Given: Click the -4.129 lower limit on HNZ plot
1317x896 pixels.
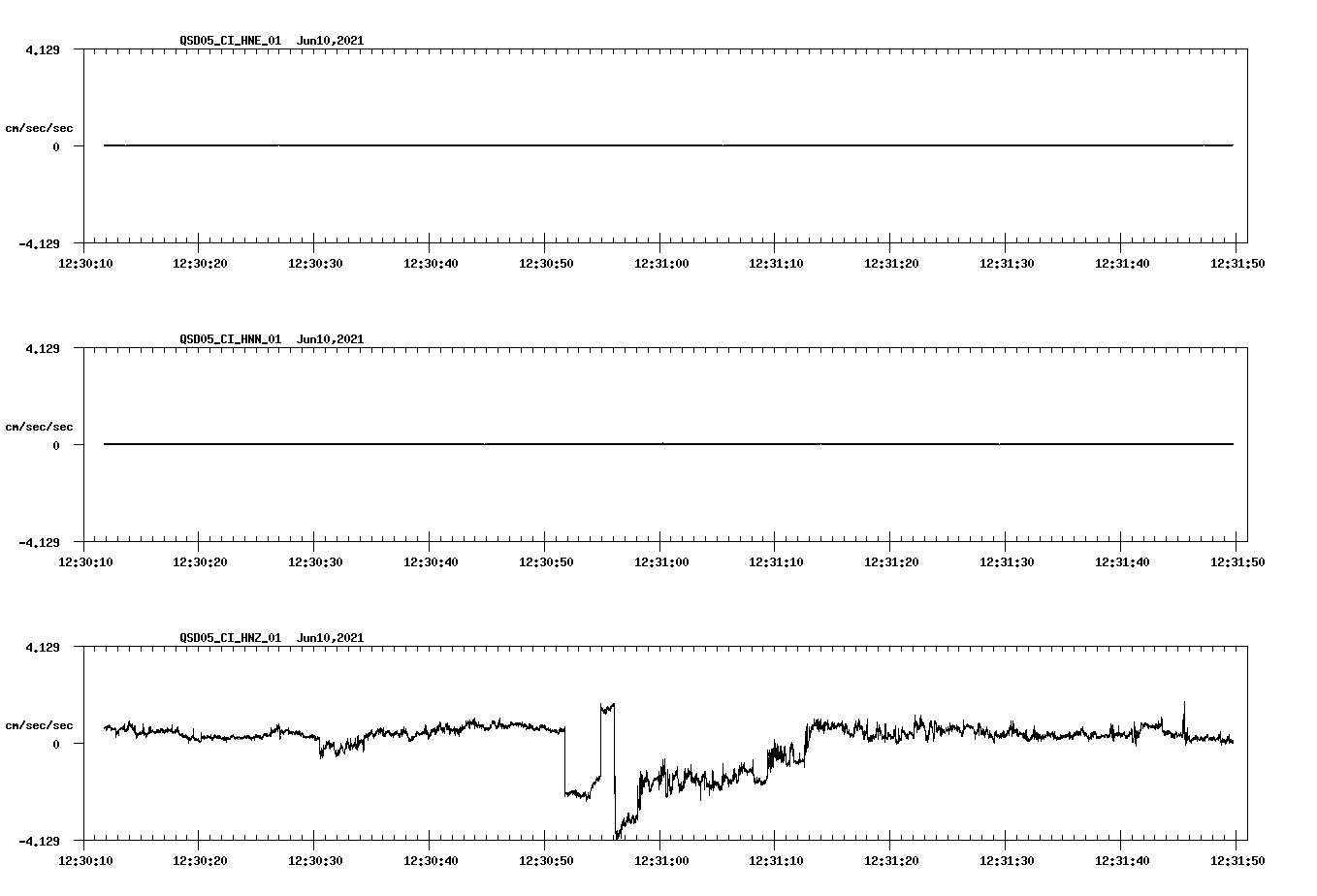Looking at the screenshot, I should coord(39,841).
